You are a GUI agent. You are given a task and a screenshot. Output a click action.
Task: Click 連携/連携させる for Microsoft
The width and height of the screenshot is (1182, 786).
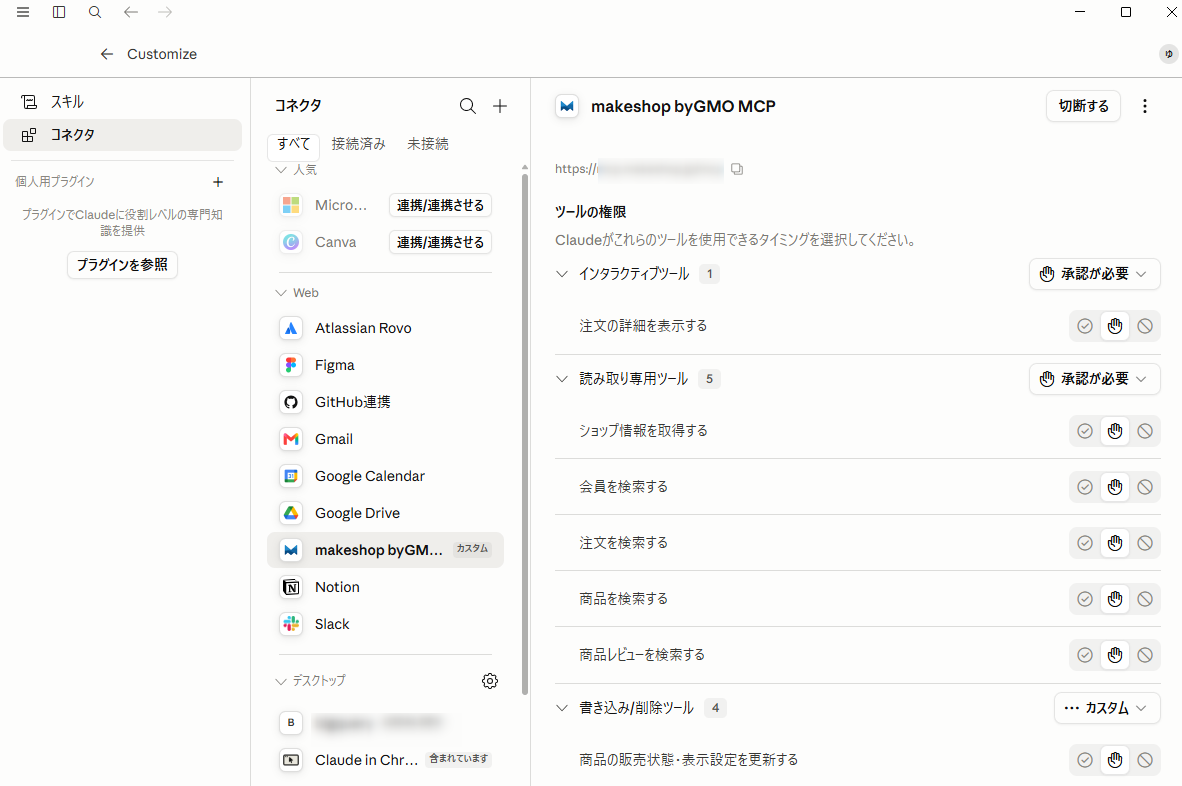440,205
